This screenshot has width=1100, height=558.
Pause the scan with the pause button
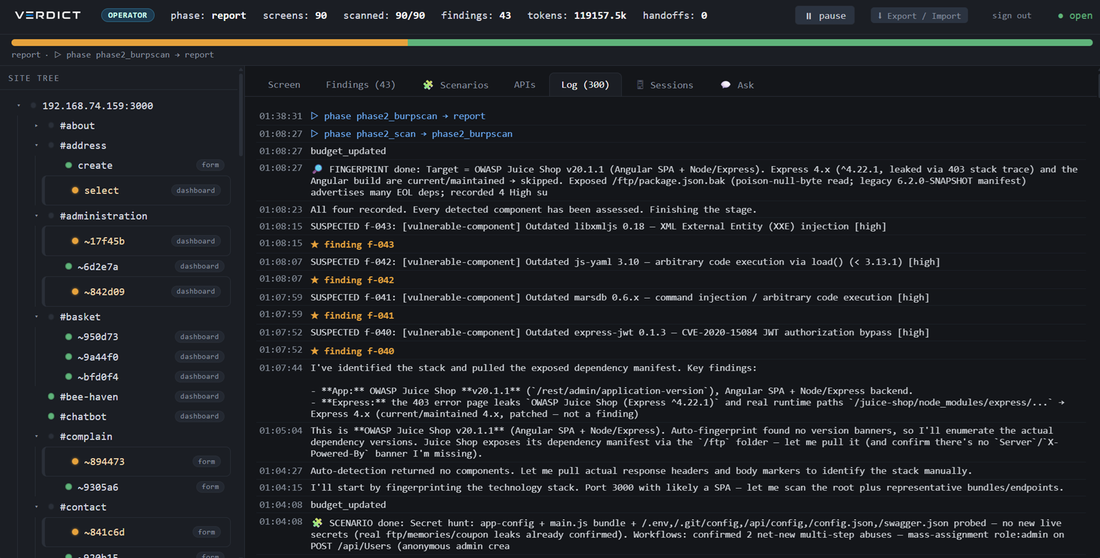pyautogui.click(x=824, y=15)
